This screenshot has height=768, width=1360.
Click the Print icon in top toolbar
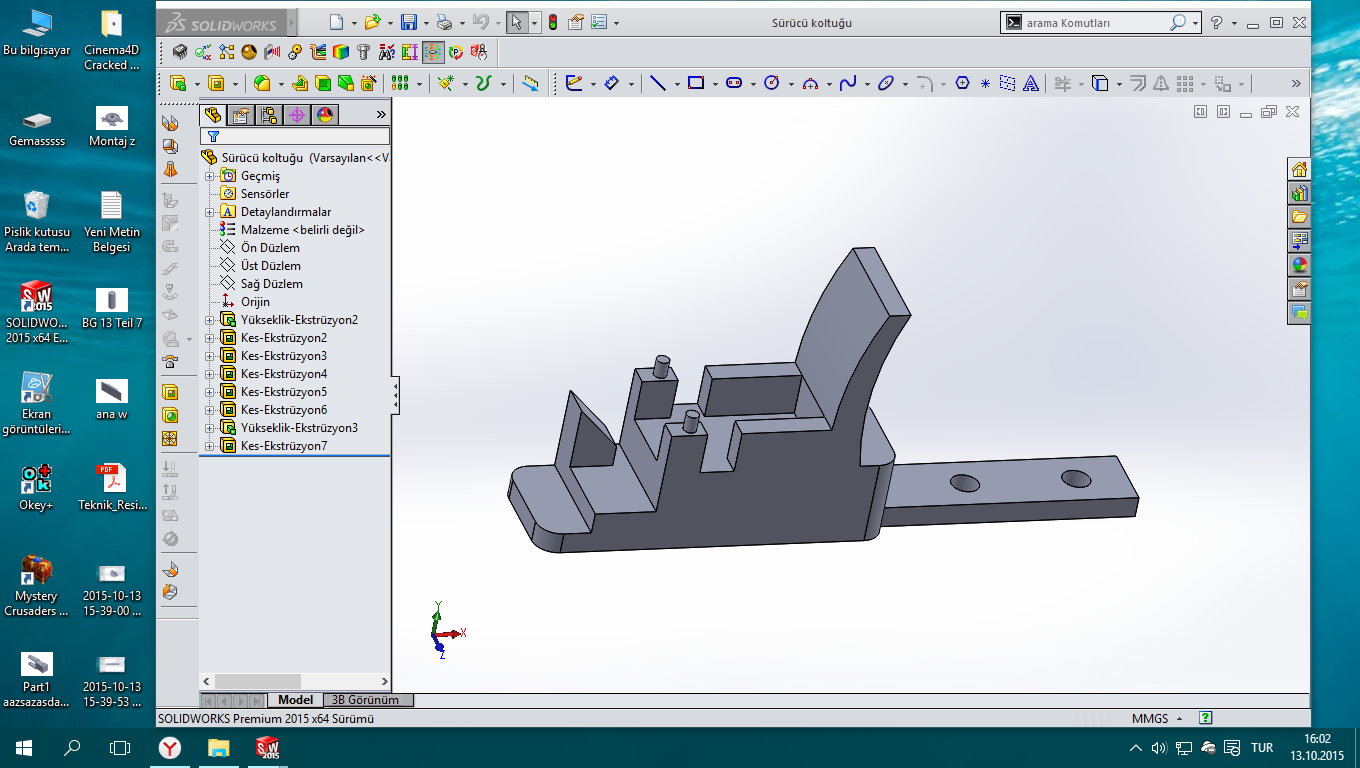445,22
